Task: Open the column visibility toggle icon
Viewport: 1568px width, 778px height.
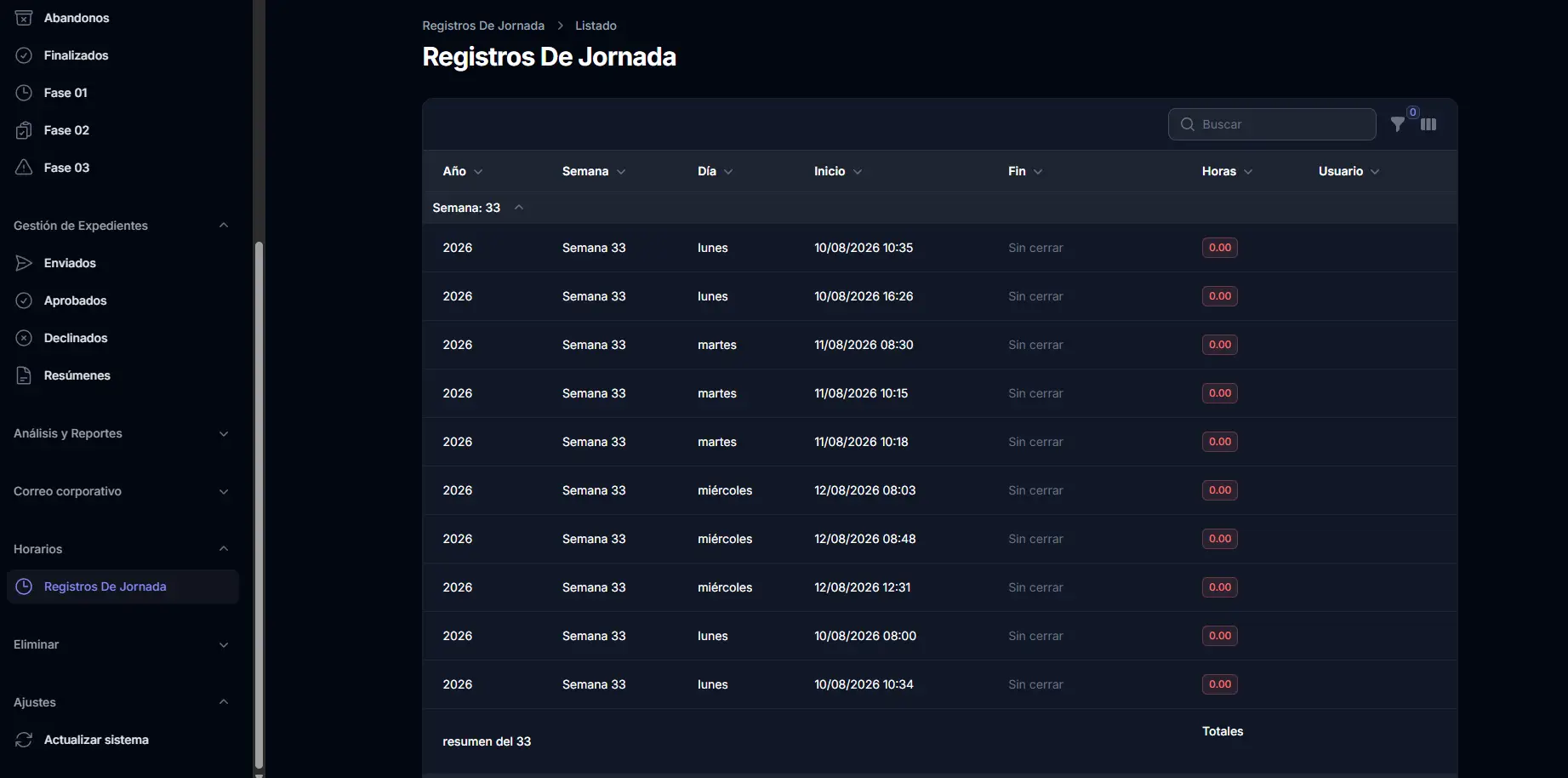Action: (x=1428, y=124)
